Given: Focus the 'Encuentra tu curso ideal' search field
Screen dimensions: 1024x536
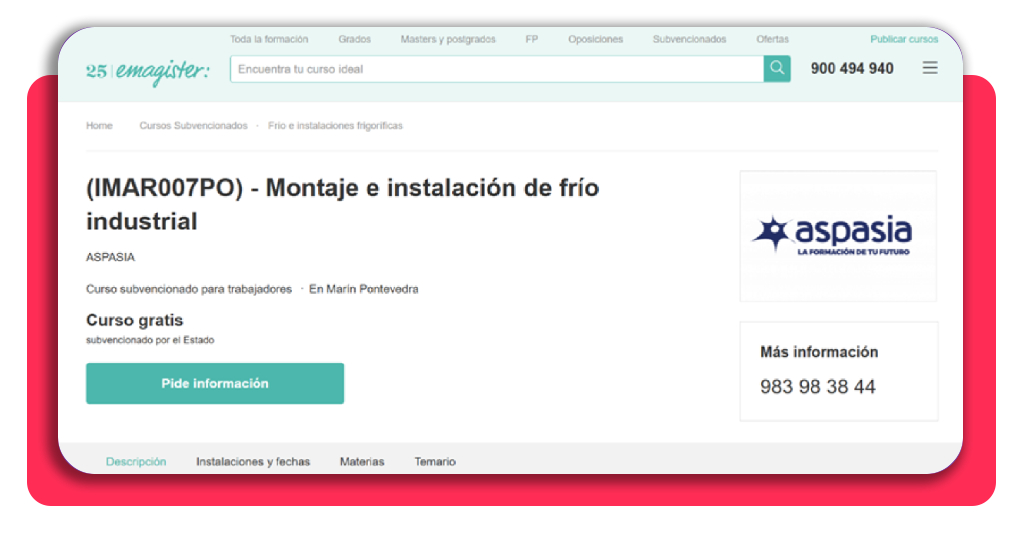Looking at the screenshot, I should [x=497, y=69].
